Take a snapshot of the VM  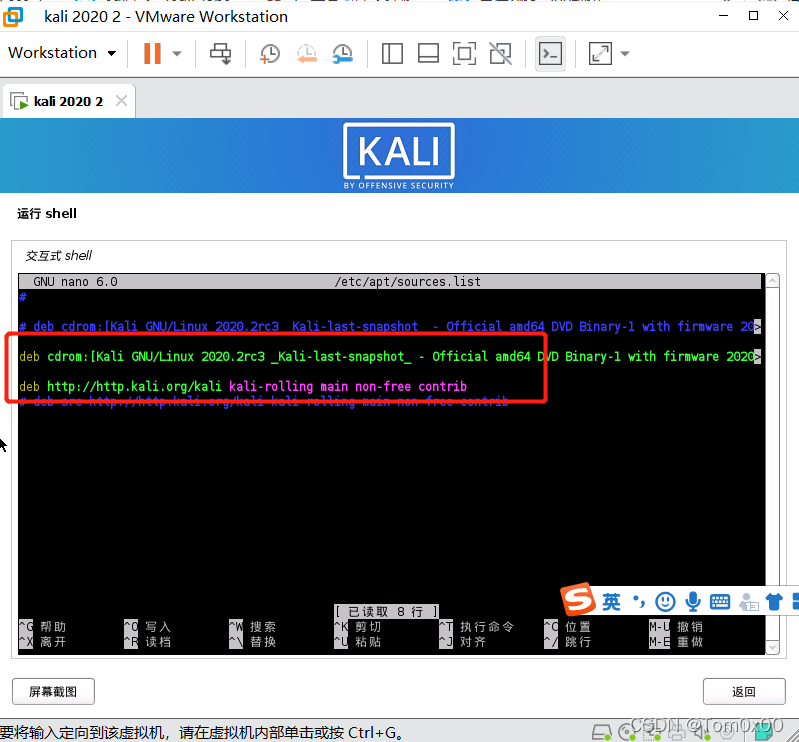tap(270, 54)
